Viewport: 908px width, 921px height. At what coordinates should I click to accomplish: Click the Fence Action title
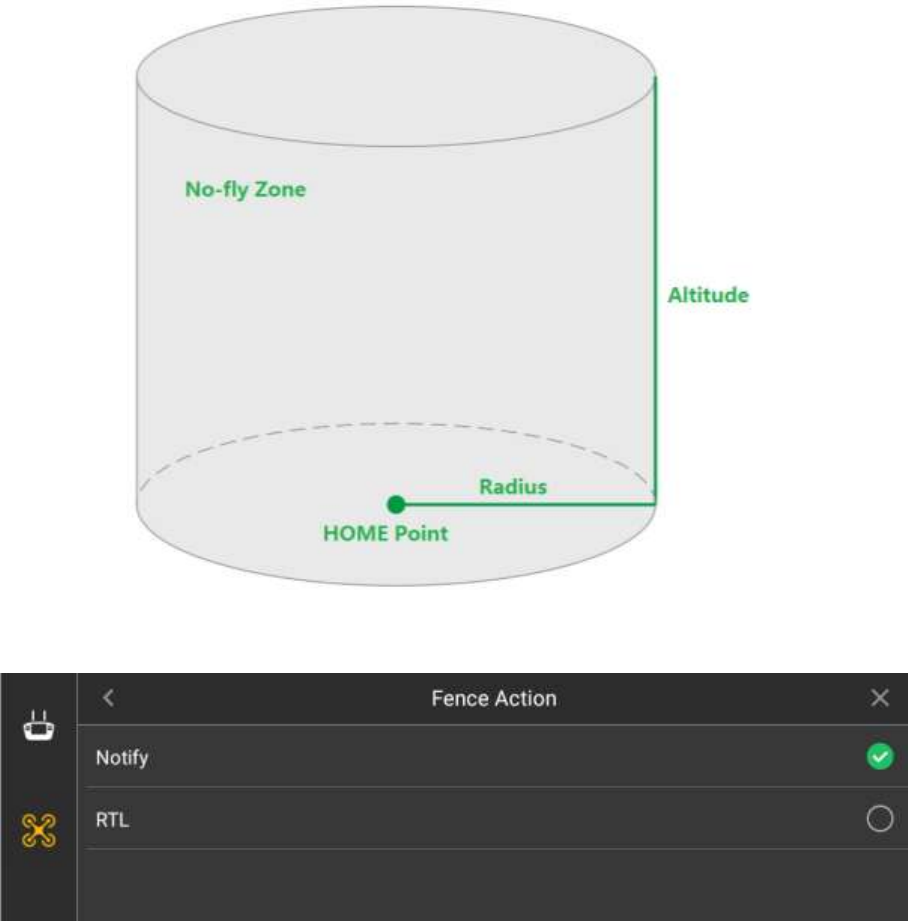click(493, 698)
